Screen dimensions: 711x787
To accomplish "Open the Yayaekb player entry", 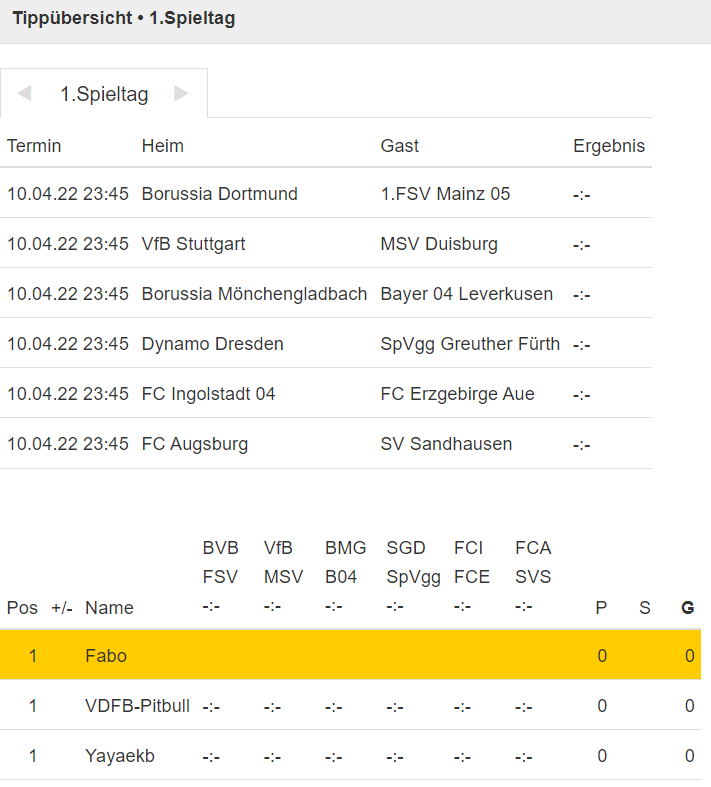I will [x=120, y=756].
